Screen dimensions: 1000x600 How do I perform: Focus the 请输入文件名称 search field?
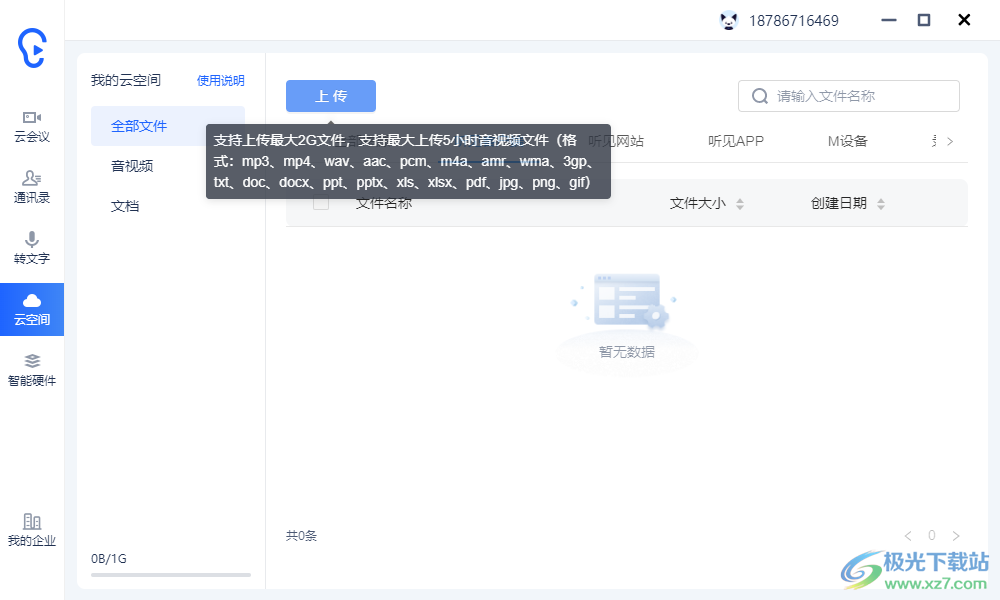pos(849,96)
